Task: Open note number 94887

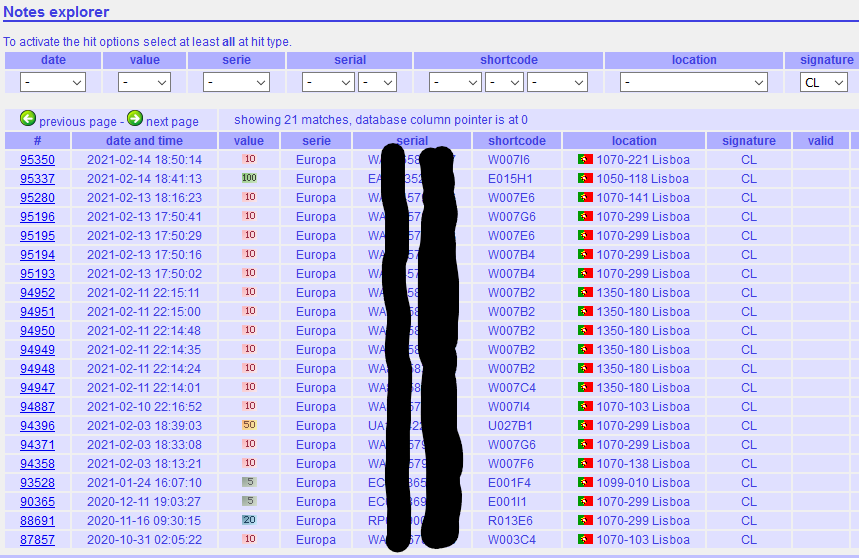Action: tap(37, 406)
